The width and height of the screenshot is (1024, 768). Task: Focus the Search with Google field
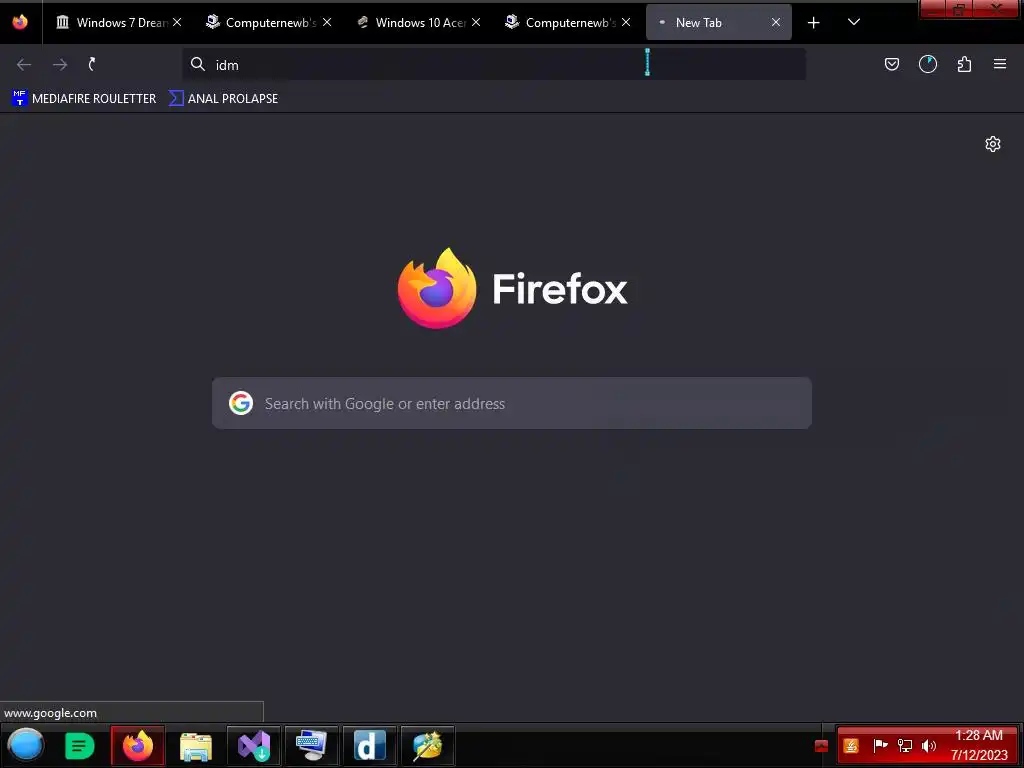pyautogui.click(x=512, y=403)
